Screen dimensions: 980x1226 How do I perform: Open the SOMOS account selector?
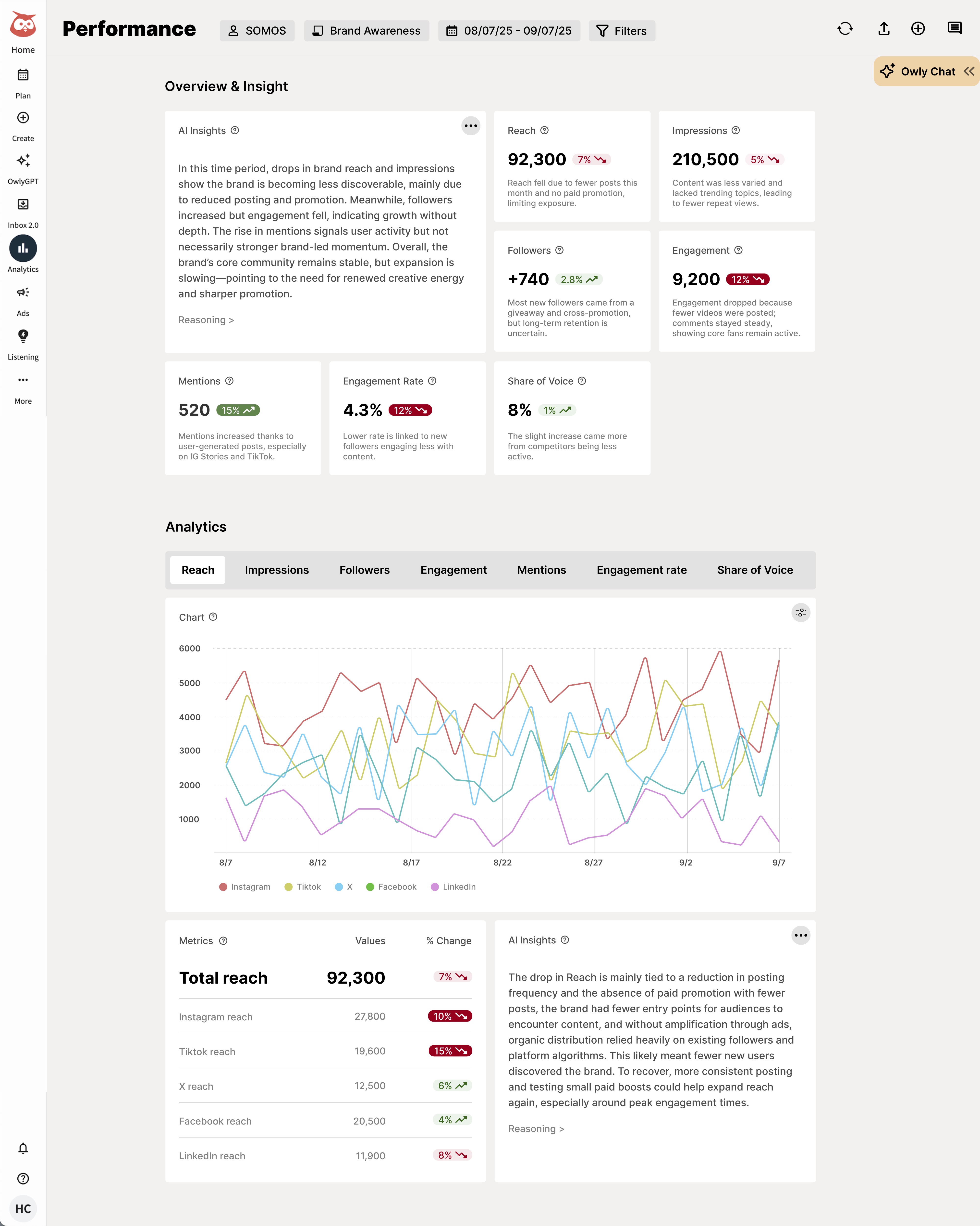point(257,31)
